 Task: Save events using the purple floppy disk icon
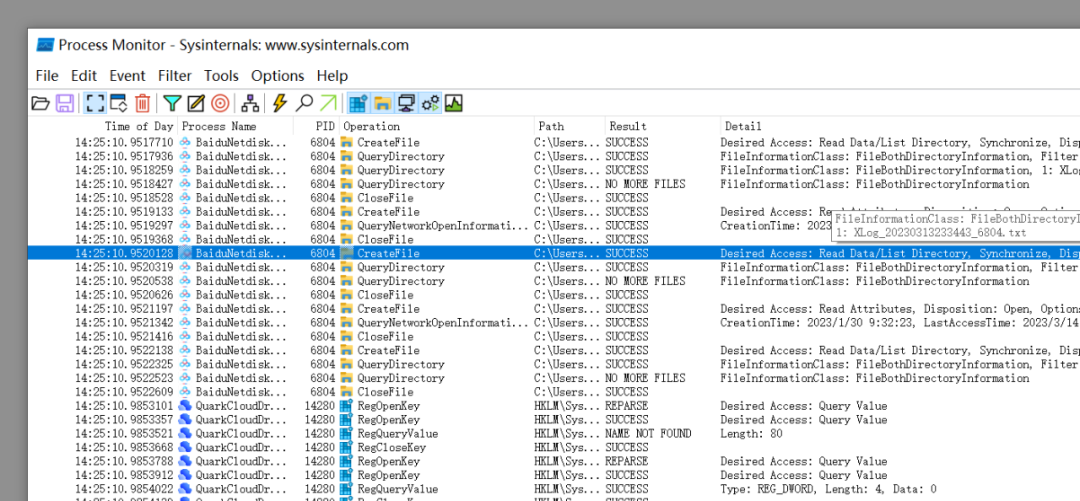65,103
